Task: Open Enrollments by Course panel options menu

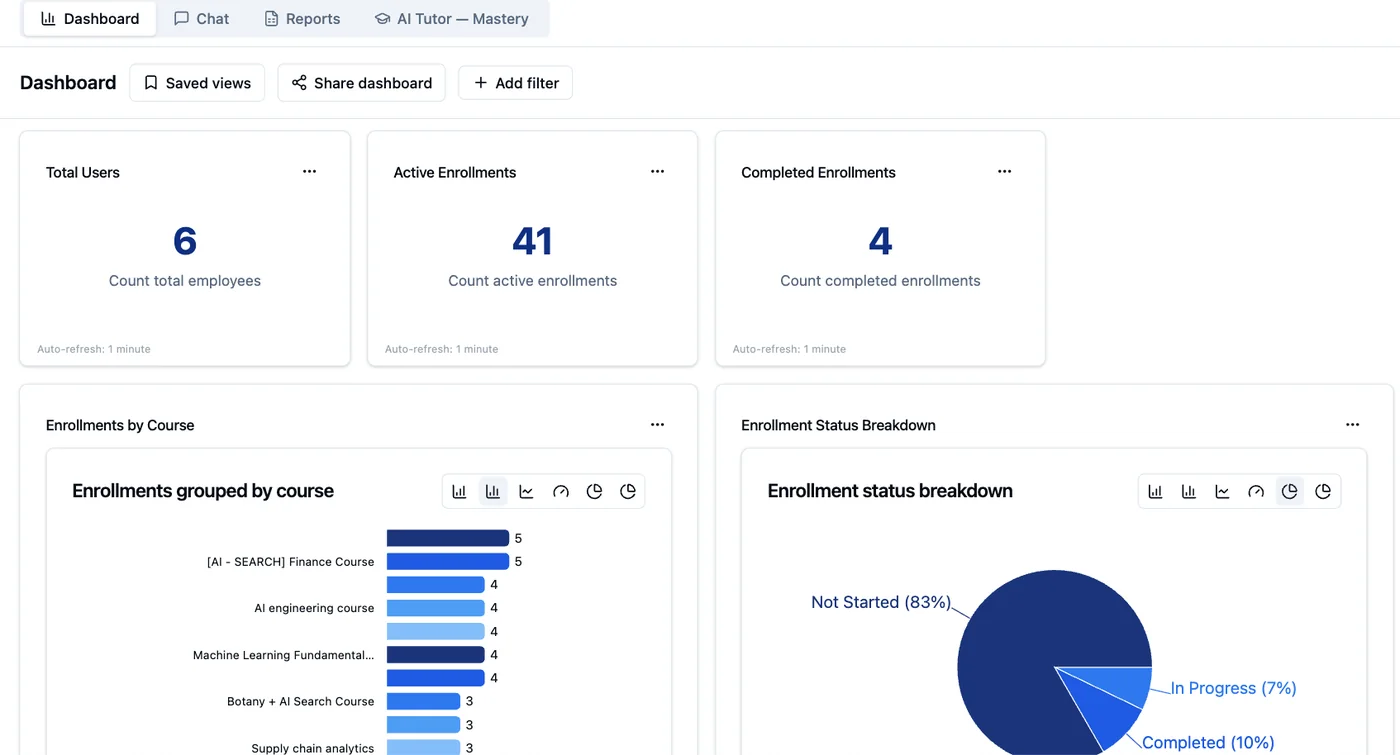Action: 657,425
